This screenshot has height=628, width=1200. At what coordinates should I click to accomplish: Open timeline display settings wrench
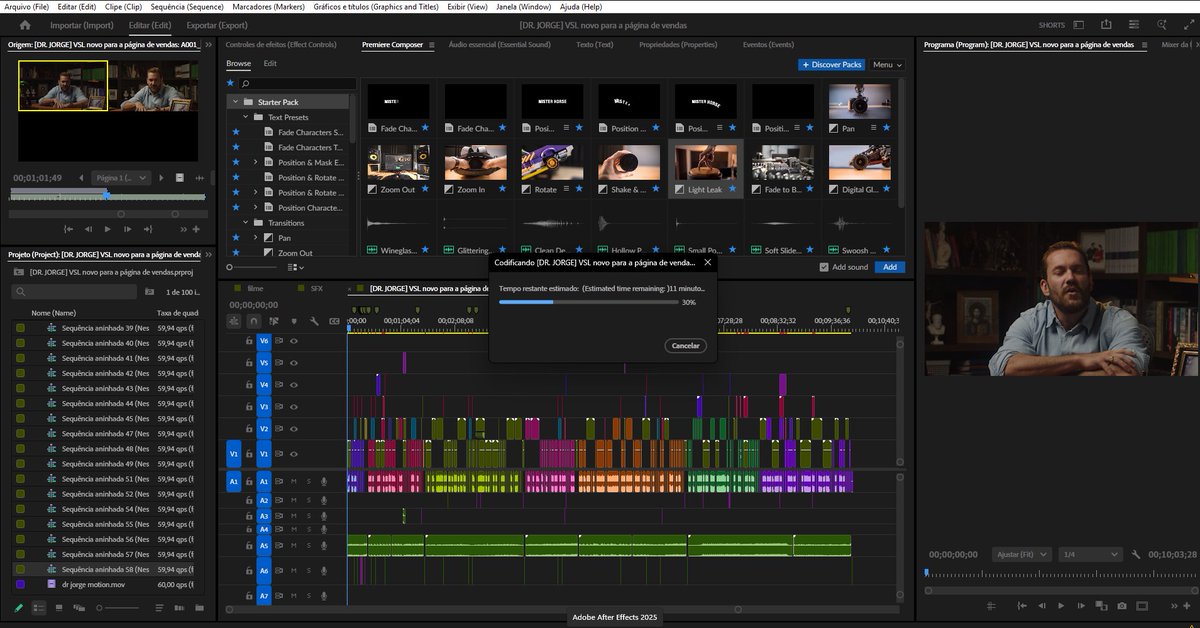coord(313,321)
